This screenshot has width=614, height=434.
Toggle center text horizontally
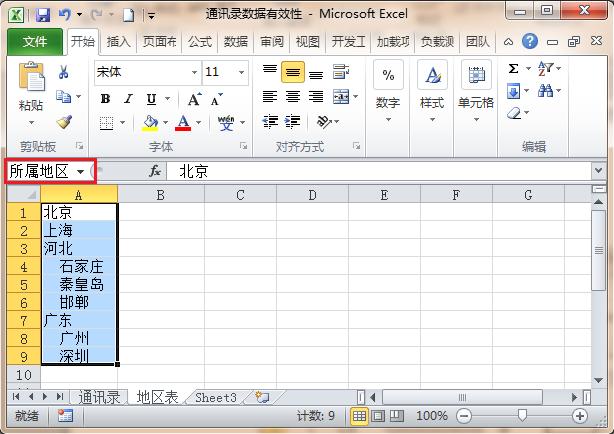point(293,96)
